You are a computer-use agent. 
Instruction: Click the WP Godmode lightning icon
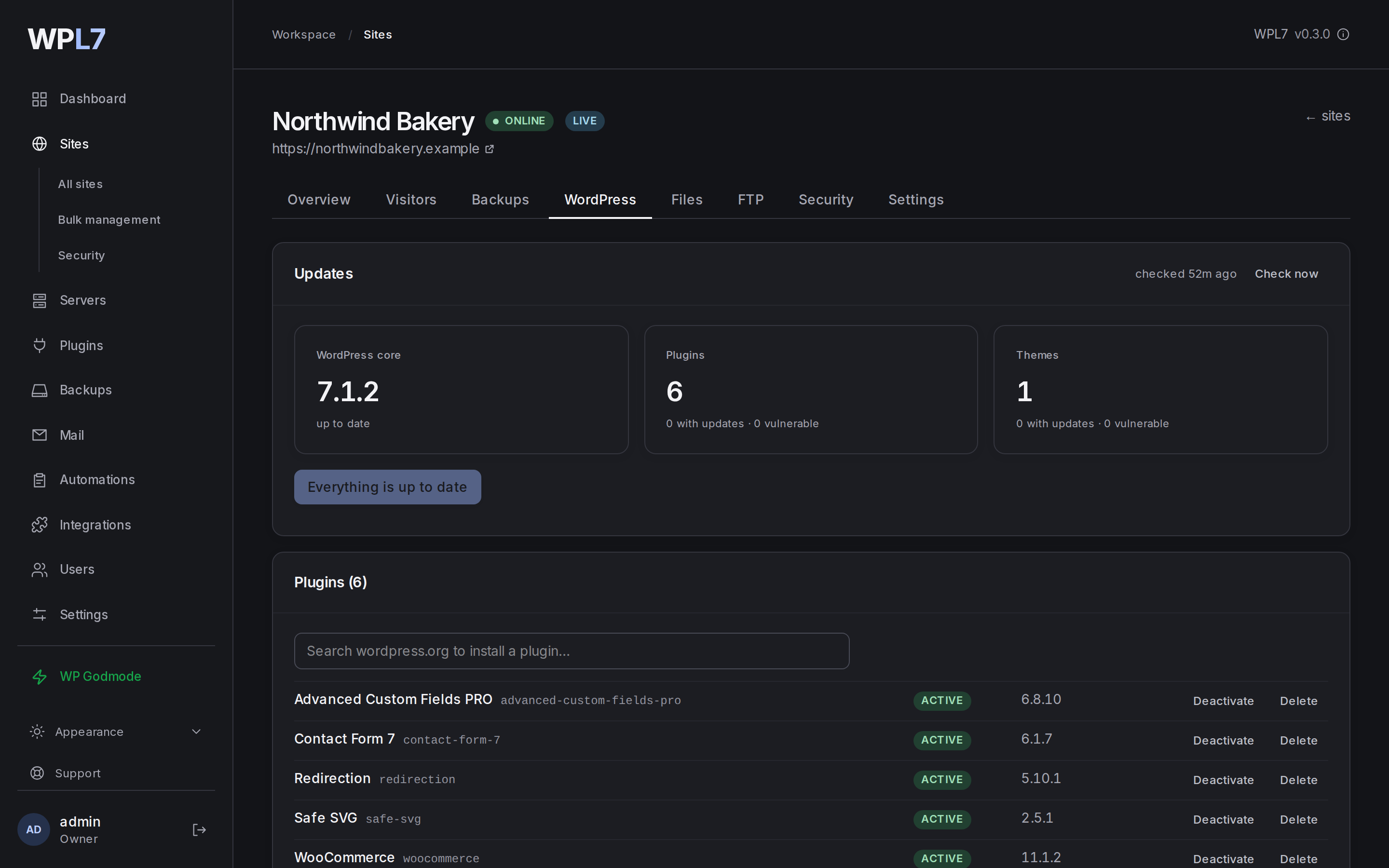pyautogui.click(x=39, y=677)
